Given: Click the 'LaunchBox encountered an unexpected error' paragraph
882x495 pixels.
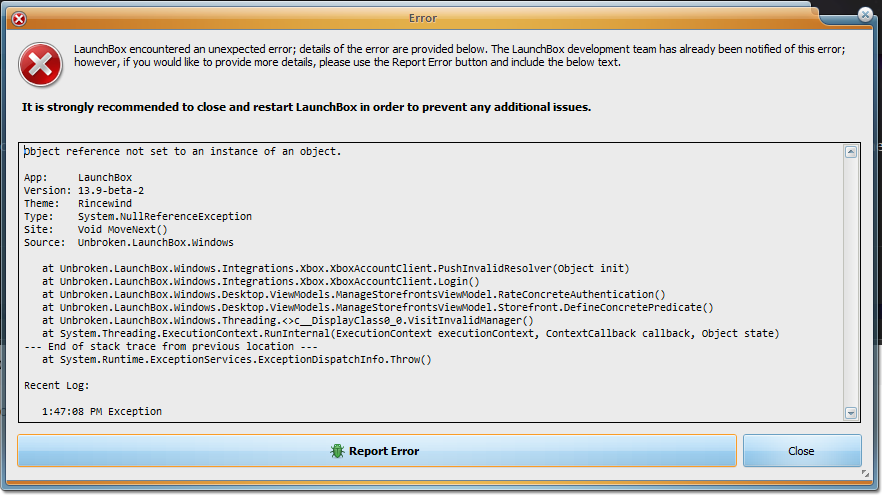Looking at the screenshot, I should click(460, 56).
